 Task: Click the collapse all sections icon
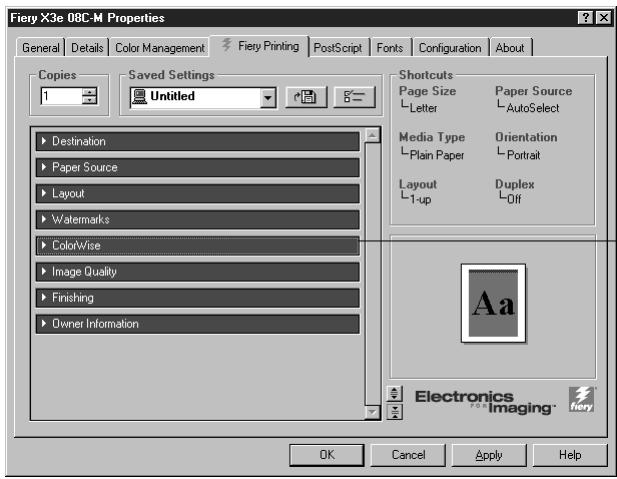[x=394, y=411]
